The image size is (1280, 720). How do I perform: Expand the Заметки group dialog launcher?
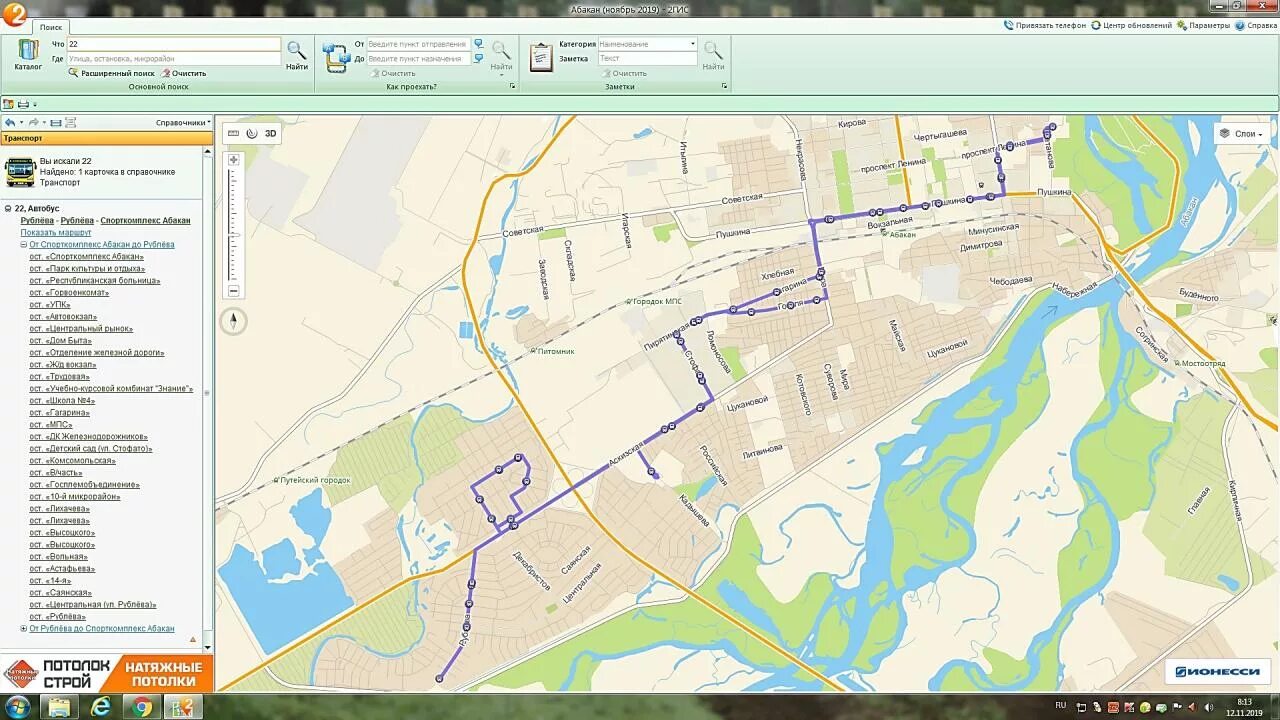click(x=724, y=86)
